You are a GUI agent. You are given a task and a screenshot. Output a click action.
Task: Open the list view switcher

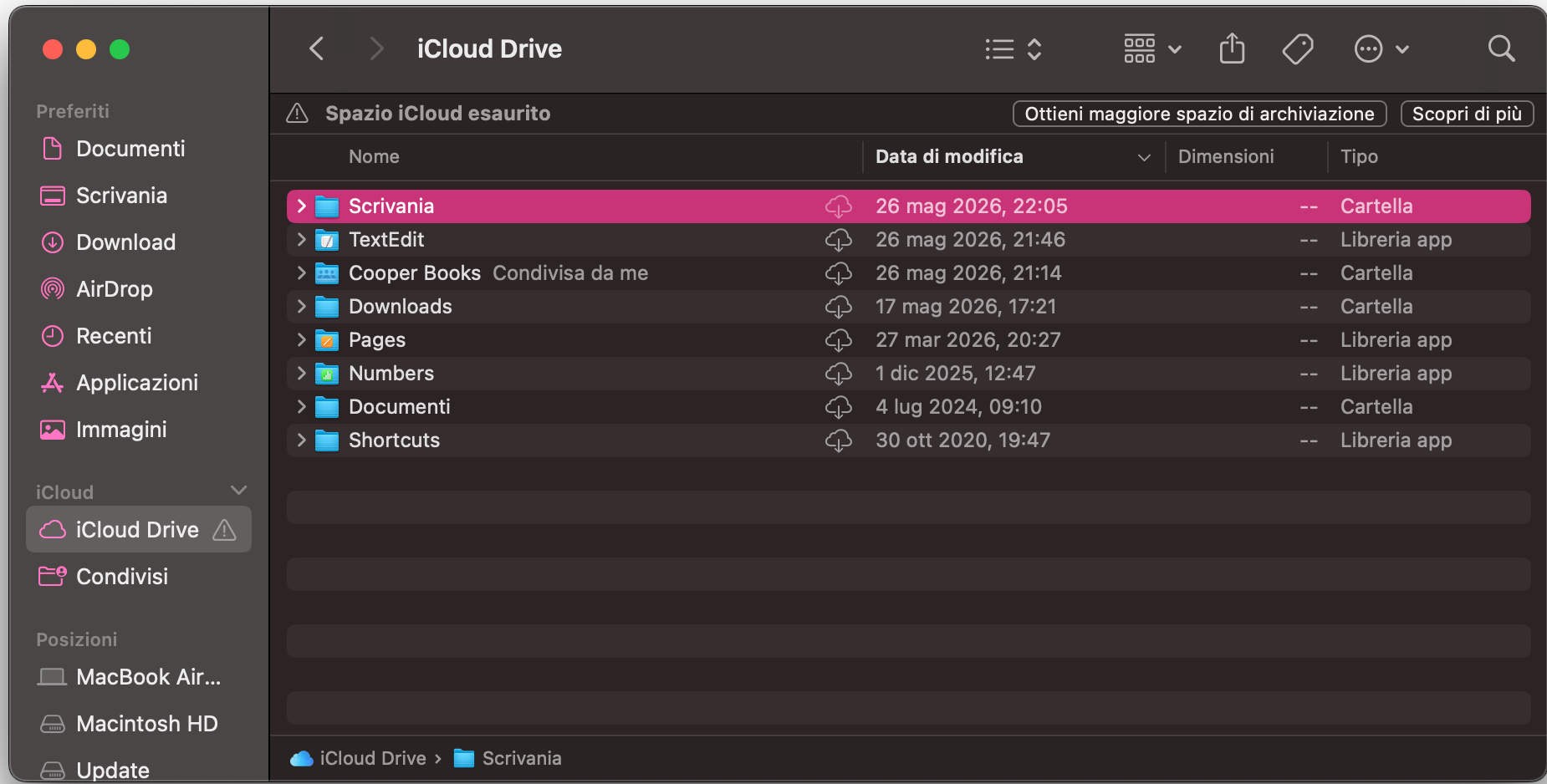[1013, 49]
